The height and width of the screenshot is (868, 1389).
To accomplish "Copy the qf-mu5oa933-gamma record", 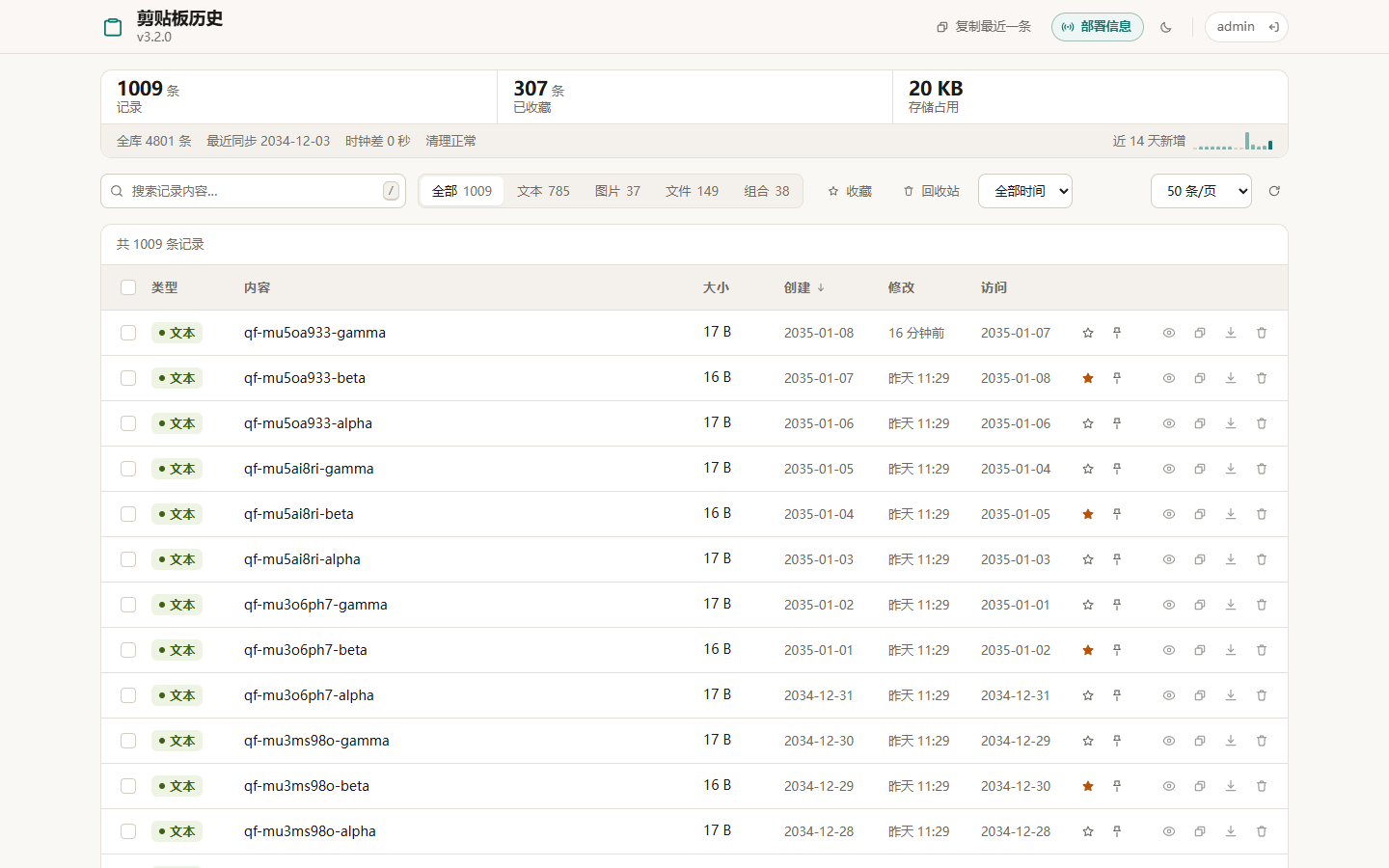I will [x=1200, y=333].
